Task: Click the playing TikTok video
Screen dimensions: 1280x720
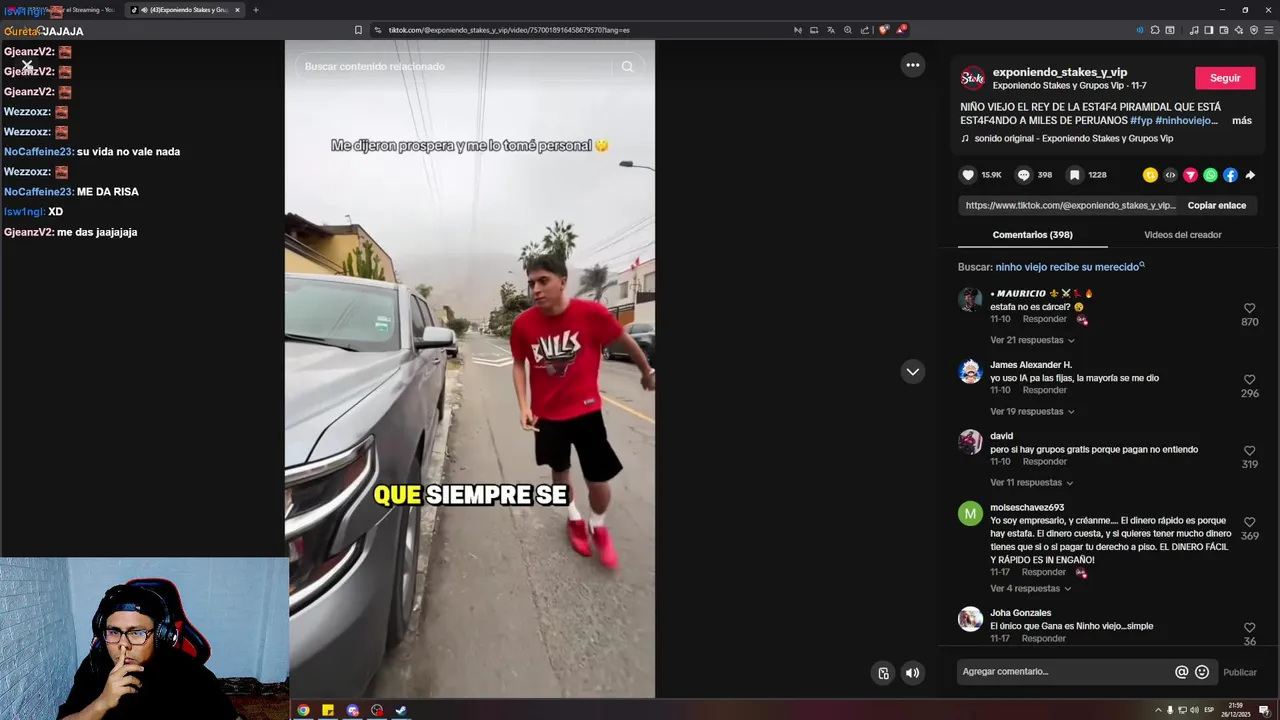Action: click(x=470, y=369)
